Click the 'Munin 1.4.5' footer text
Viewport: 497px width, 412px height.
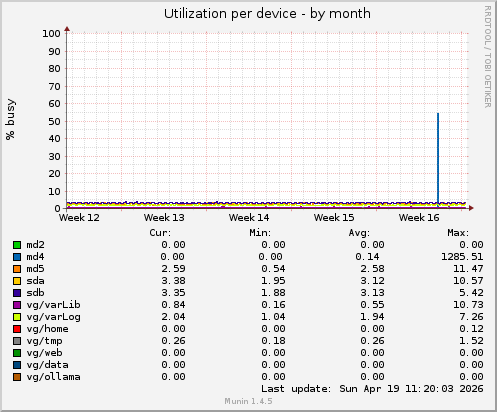pyautogui.click(x=248, y=401)
